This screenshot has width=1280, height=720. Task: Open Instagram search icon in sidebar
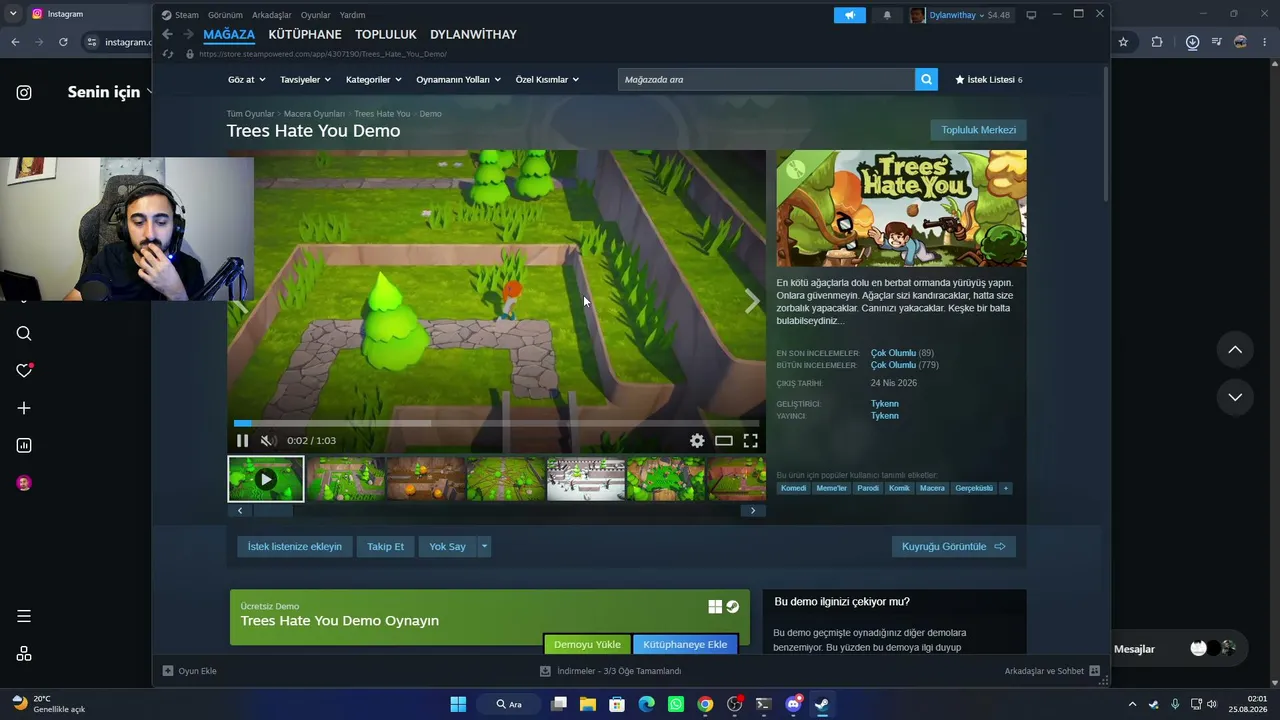coord(24,334)
